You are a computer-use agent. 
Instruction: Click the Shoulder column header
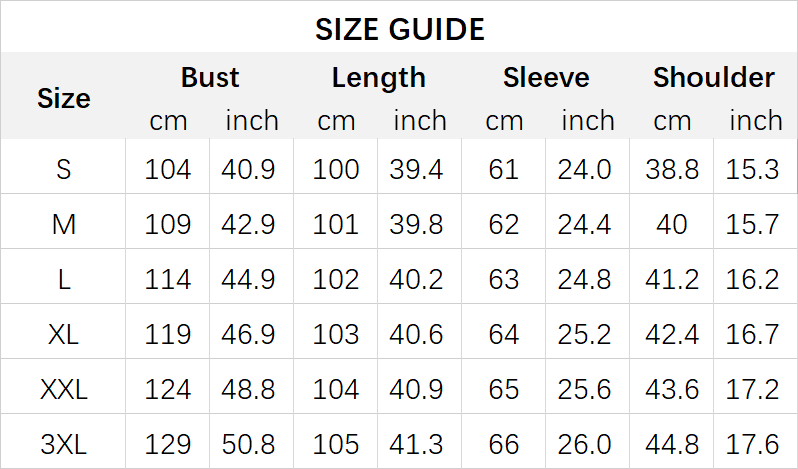(x=714, y=77)
